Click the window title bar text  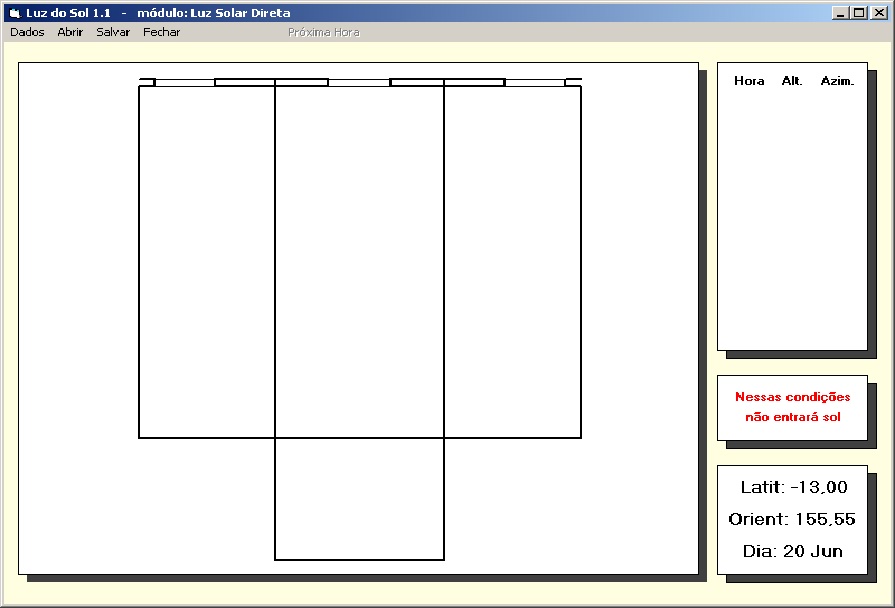pyautogui.click(x=158, y=13)
